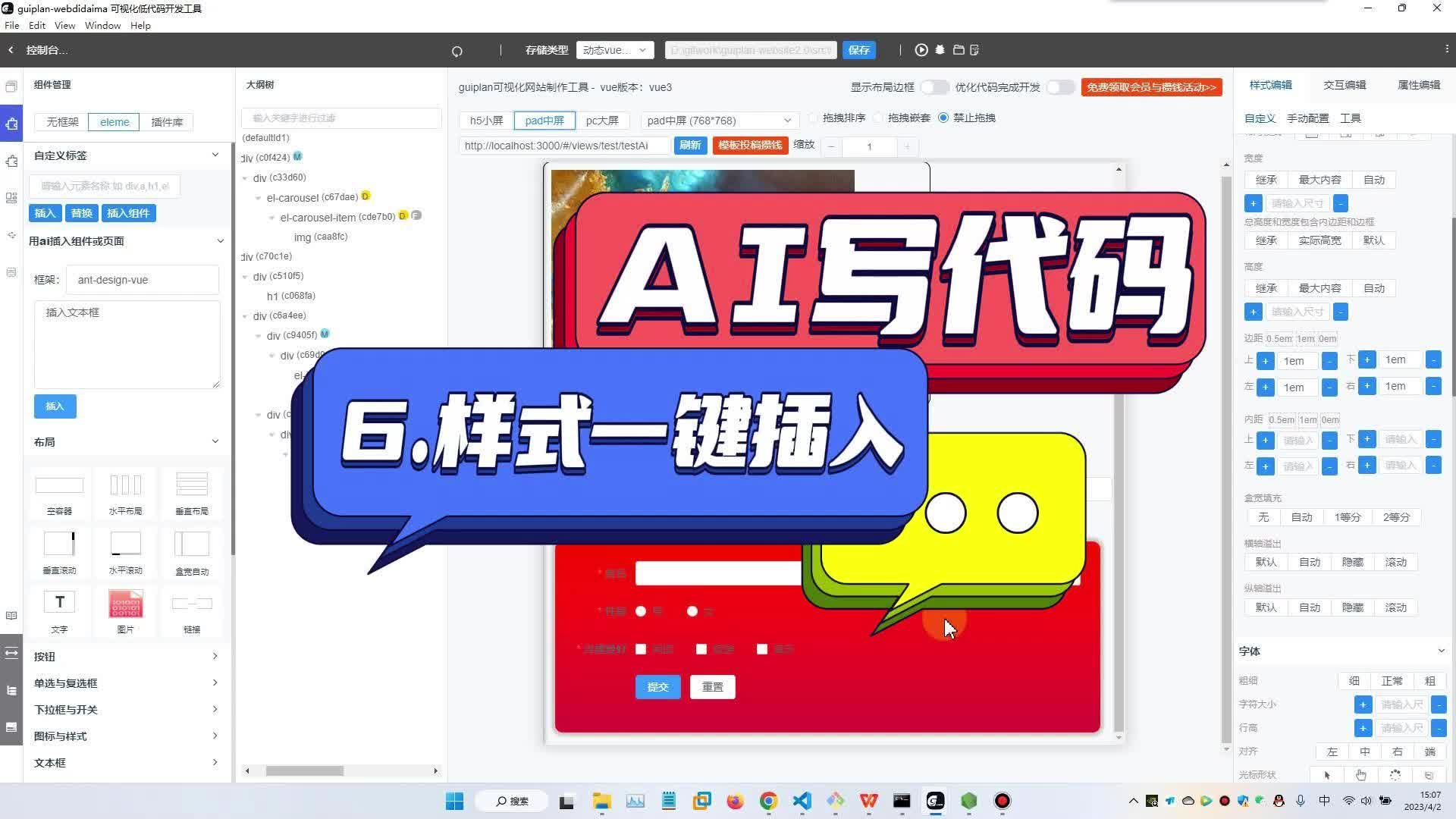Collapse the 布局 section
The height and width of the screenshot is (819, 1456).
tap(215, 441)
